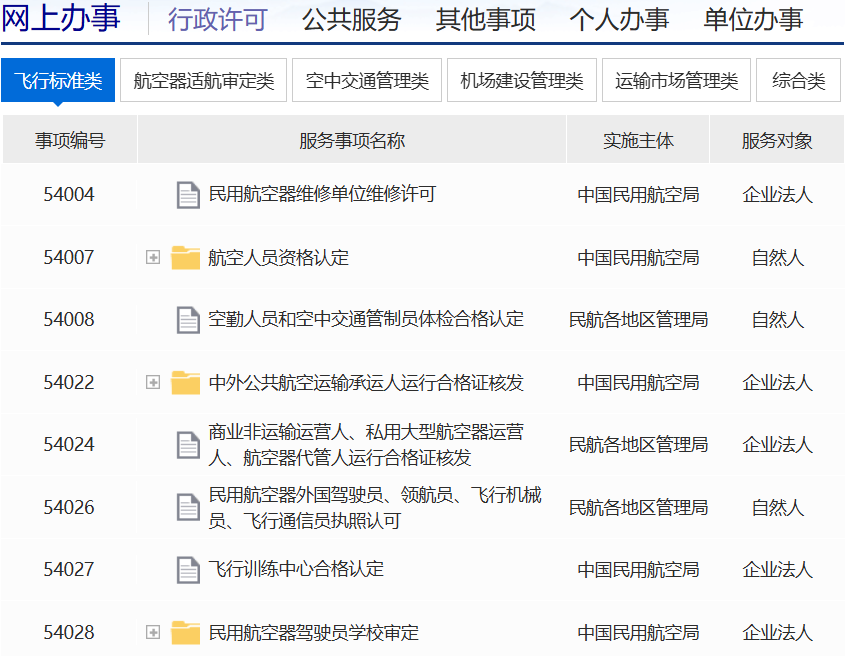Open 航空人员资格认定 item

click(279, 257)
